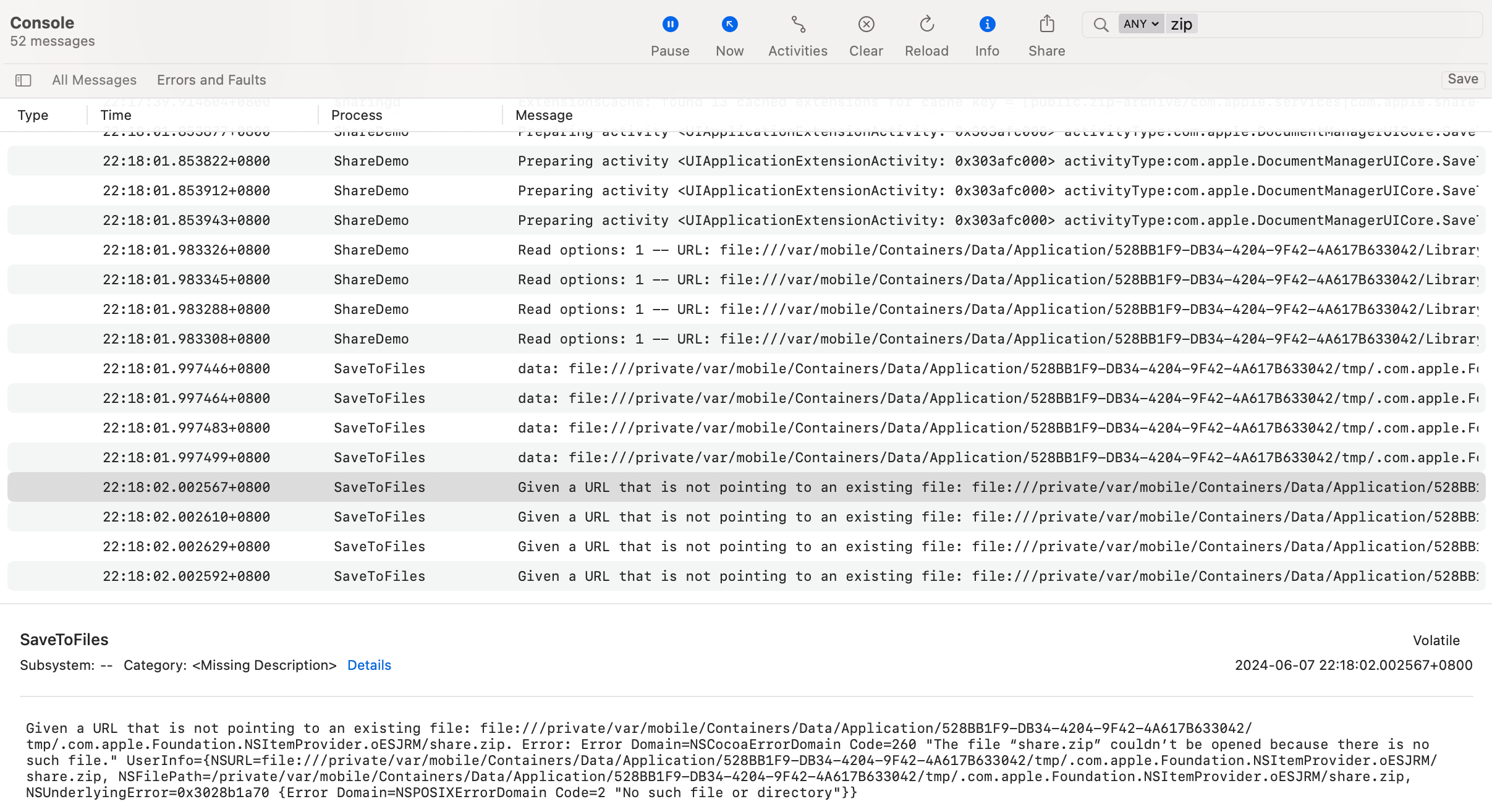Screen dimensions: 1492x812
Task: Open the Share menu
Action: click(x=1046, y=36)
